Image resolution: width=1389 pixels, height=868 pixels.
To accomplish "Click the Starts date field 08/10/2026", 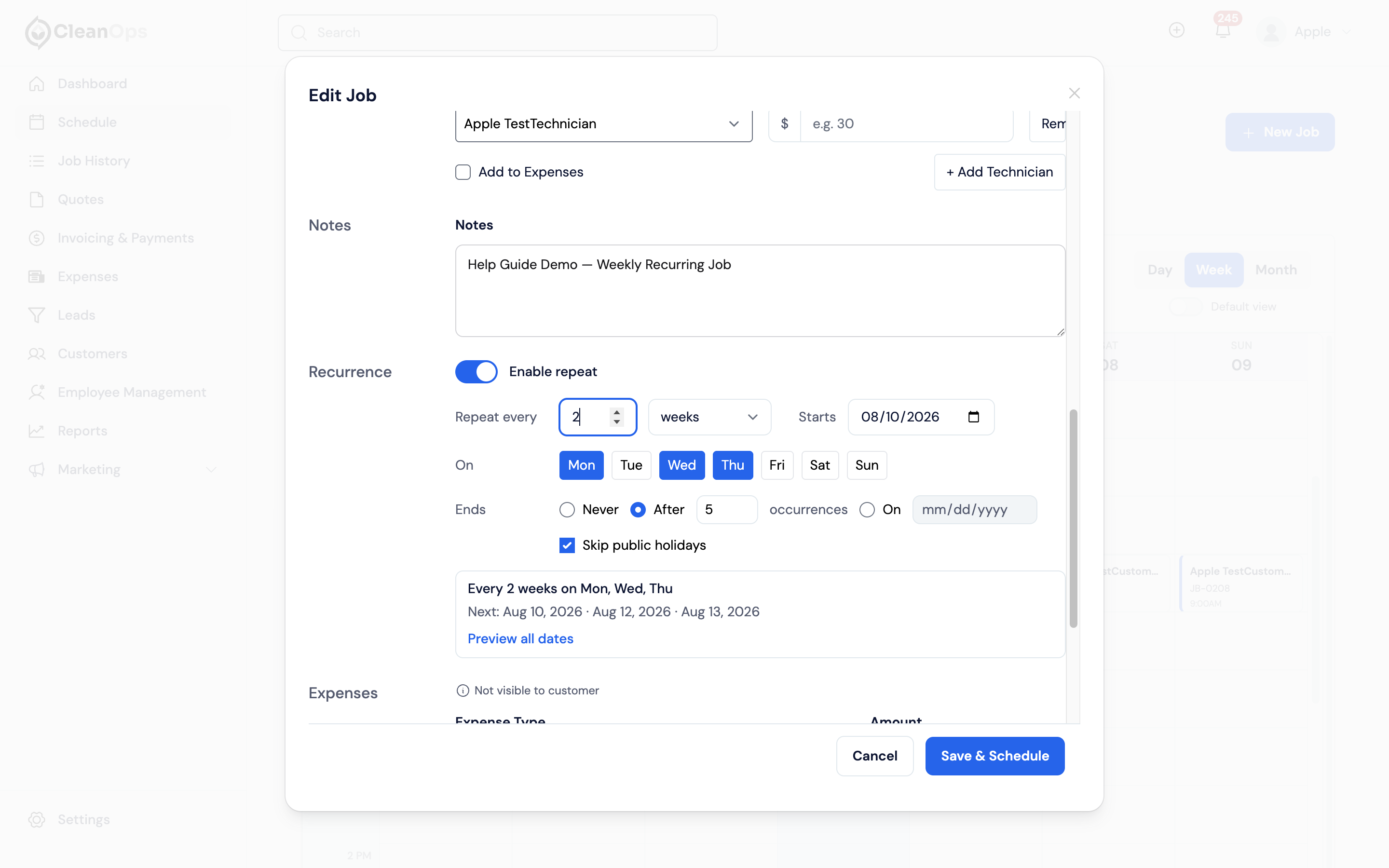I will point(921,417).
